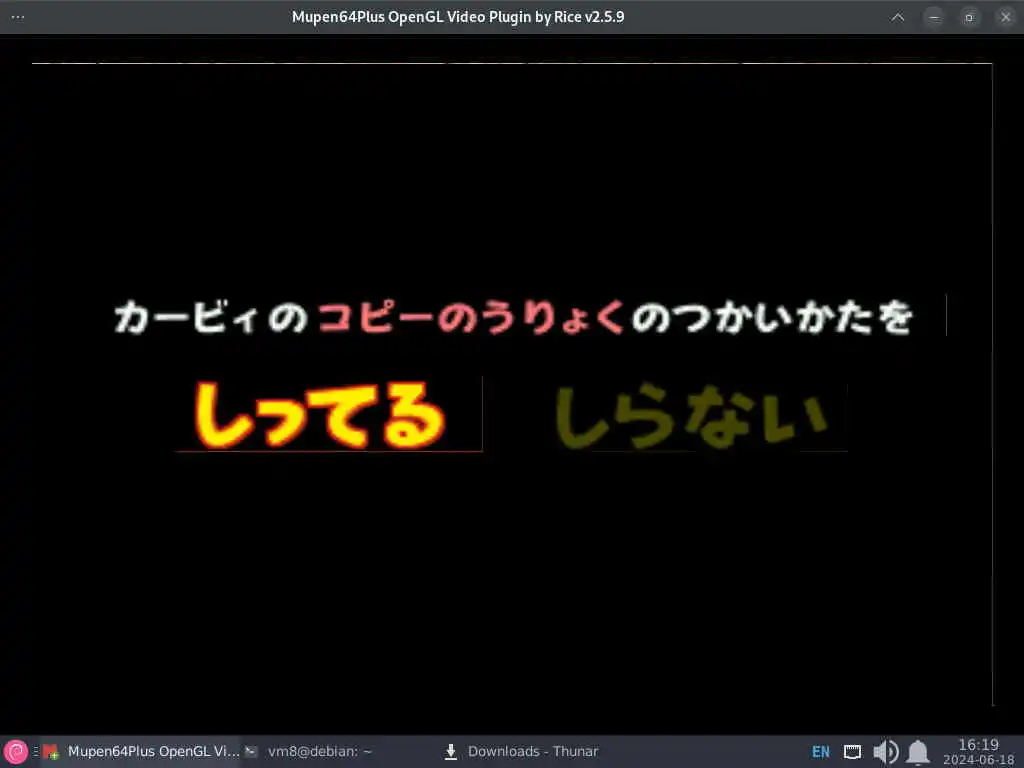Click the Thunar download arrow icon

click(451, 752)
